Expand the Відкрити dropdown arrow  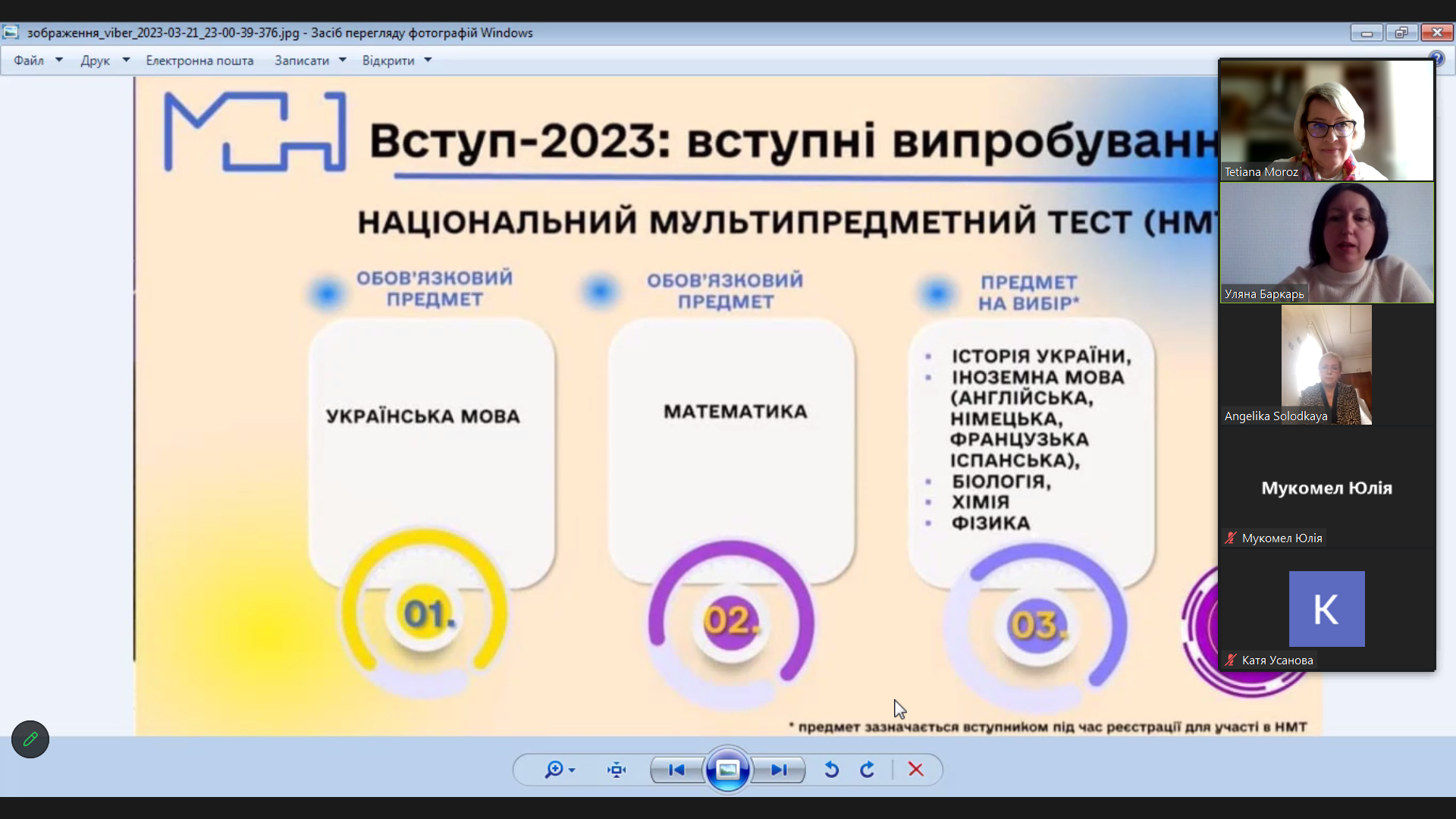click(x=428, y=60)
